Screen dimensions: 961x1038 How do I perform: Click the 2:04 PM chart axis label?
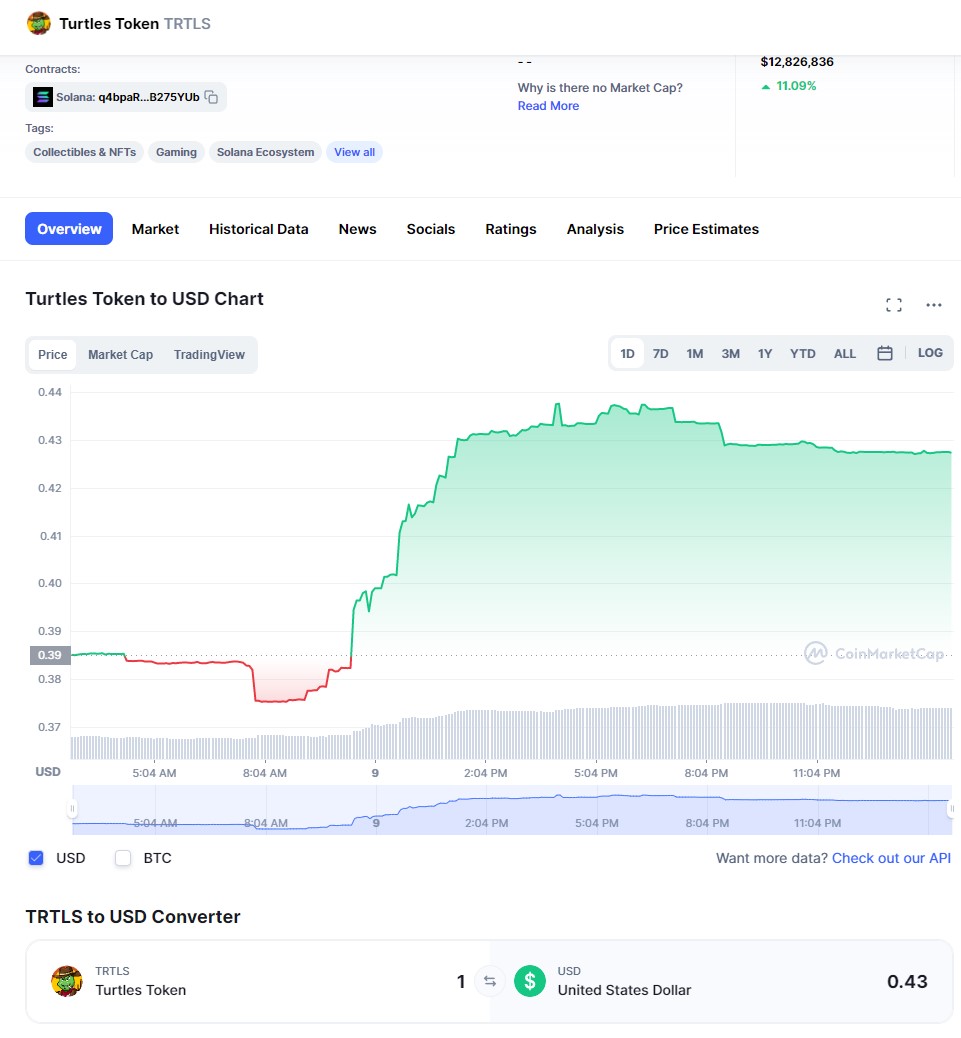(x=485, y=773)
